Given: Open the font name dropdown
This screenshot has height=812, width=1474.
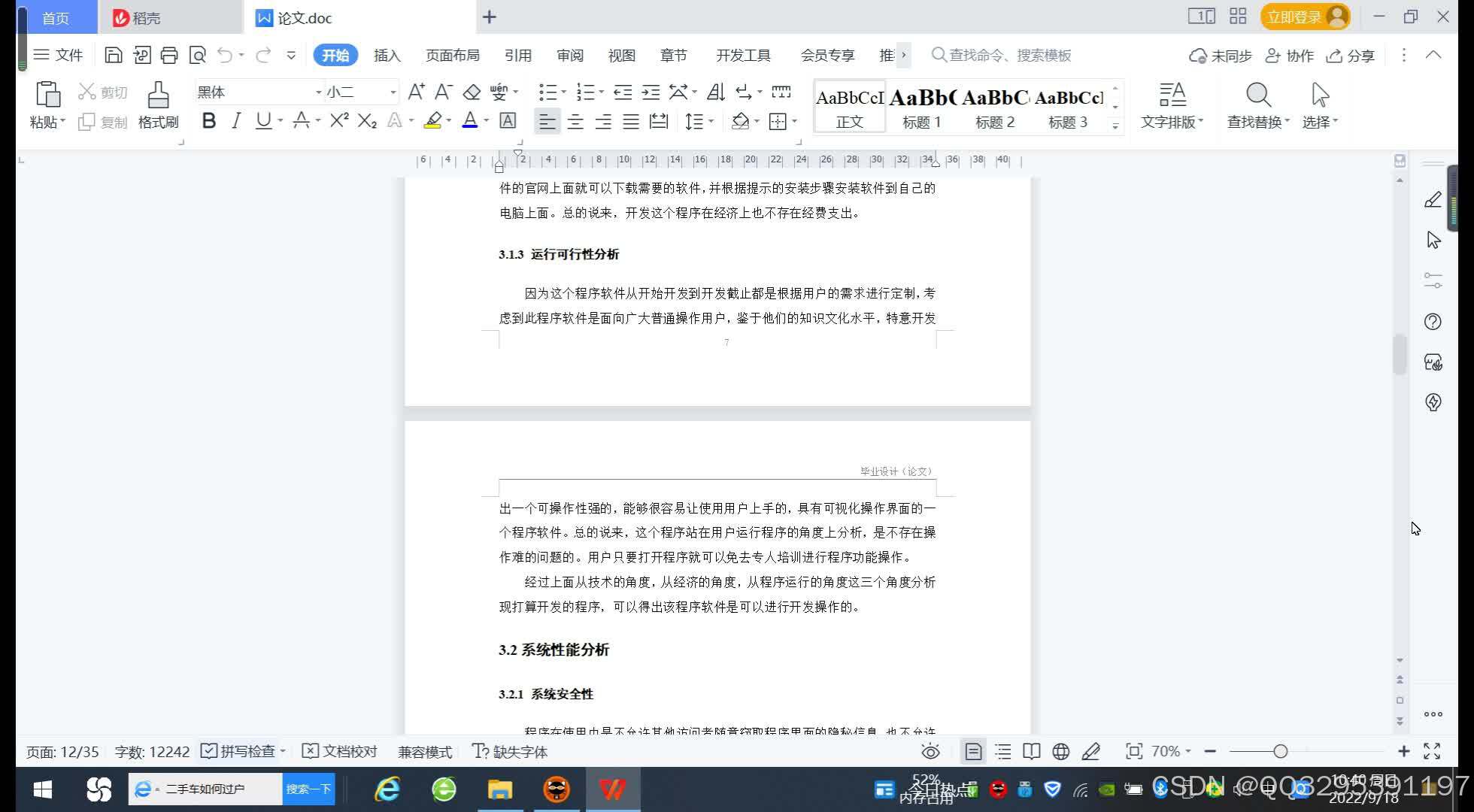Looking at the screenshot, I should 318,92.
